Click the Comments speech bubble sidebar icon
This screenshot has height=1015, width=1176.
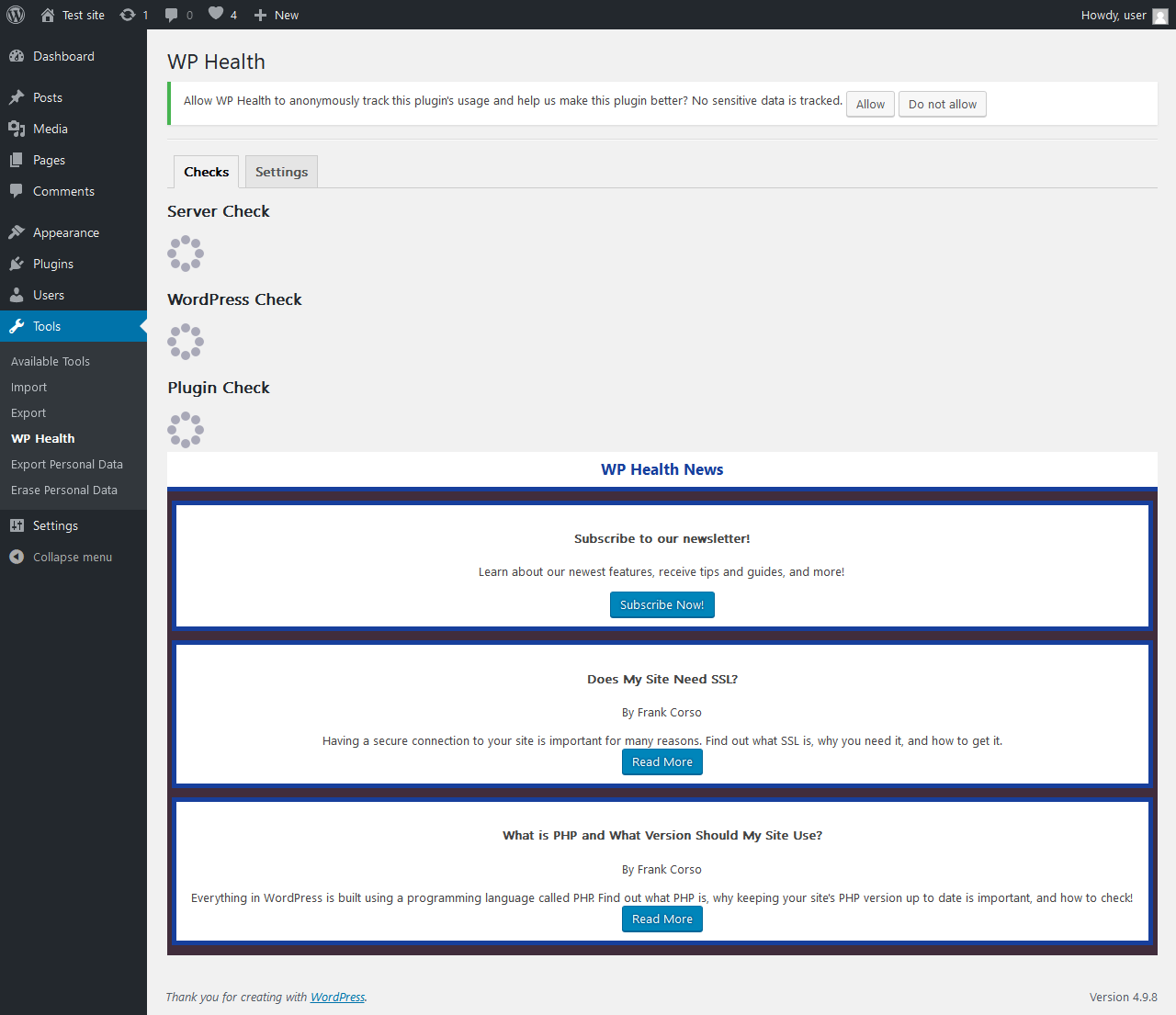(17, 191)
